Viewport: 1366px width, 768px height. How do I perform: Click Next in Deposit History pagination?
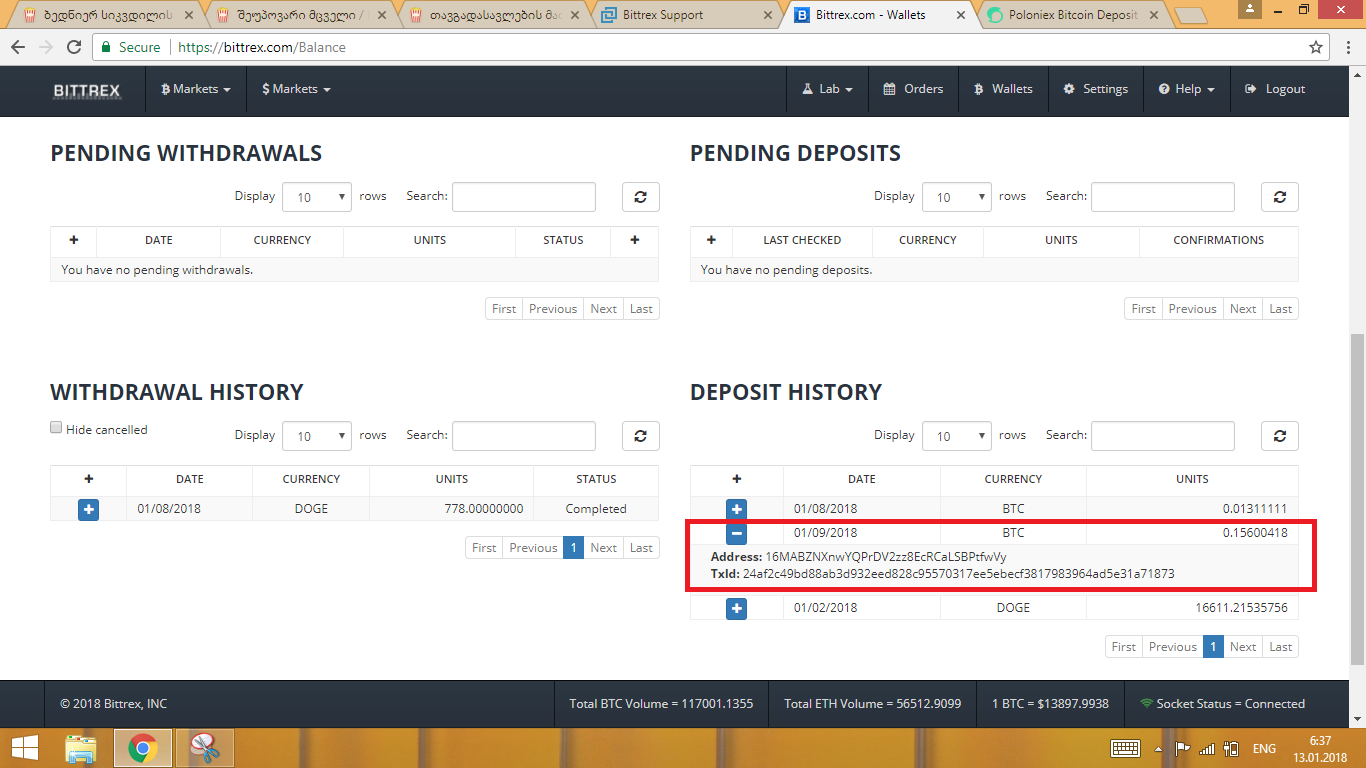pos(1243,647)
